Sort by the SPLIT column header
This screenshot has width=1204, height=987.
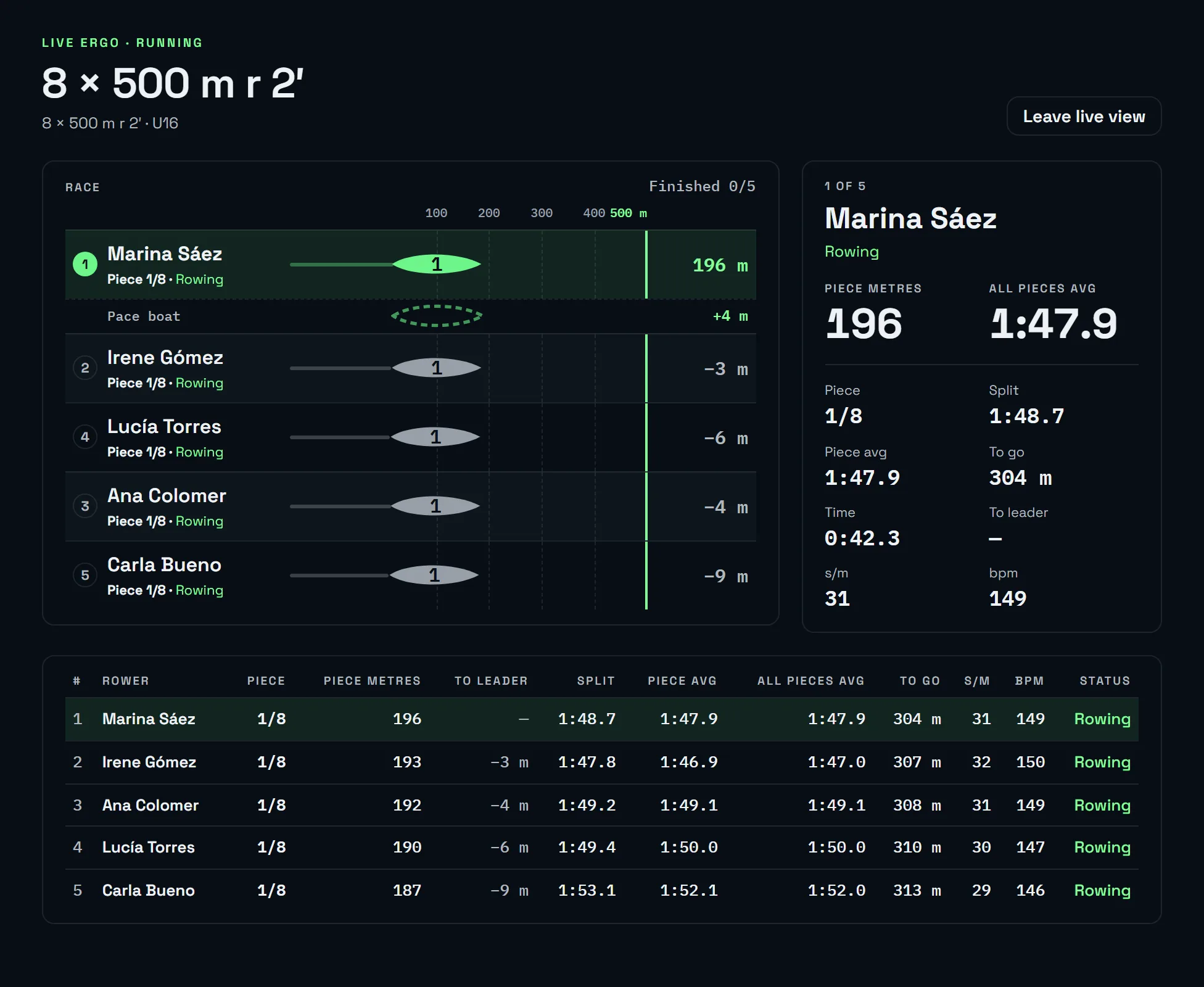pyautogui.click(x=596, y=680)
